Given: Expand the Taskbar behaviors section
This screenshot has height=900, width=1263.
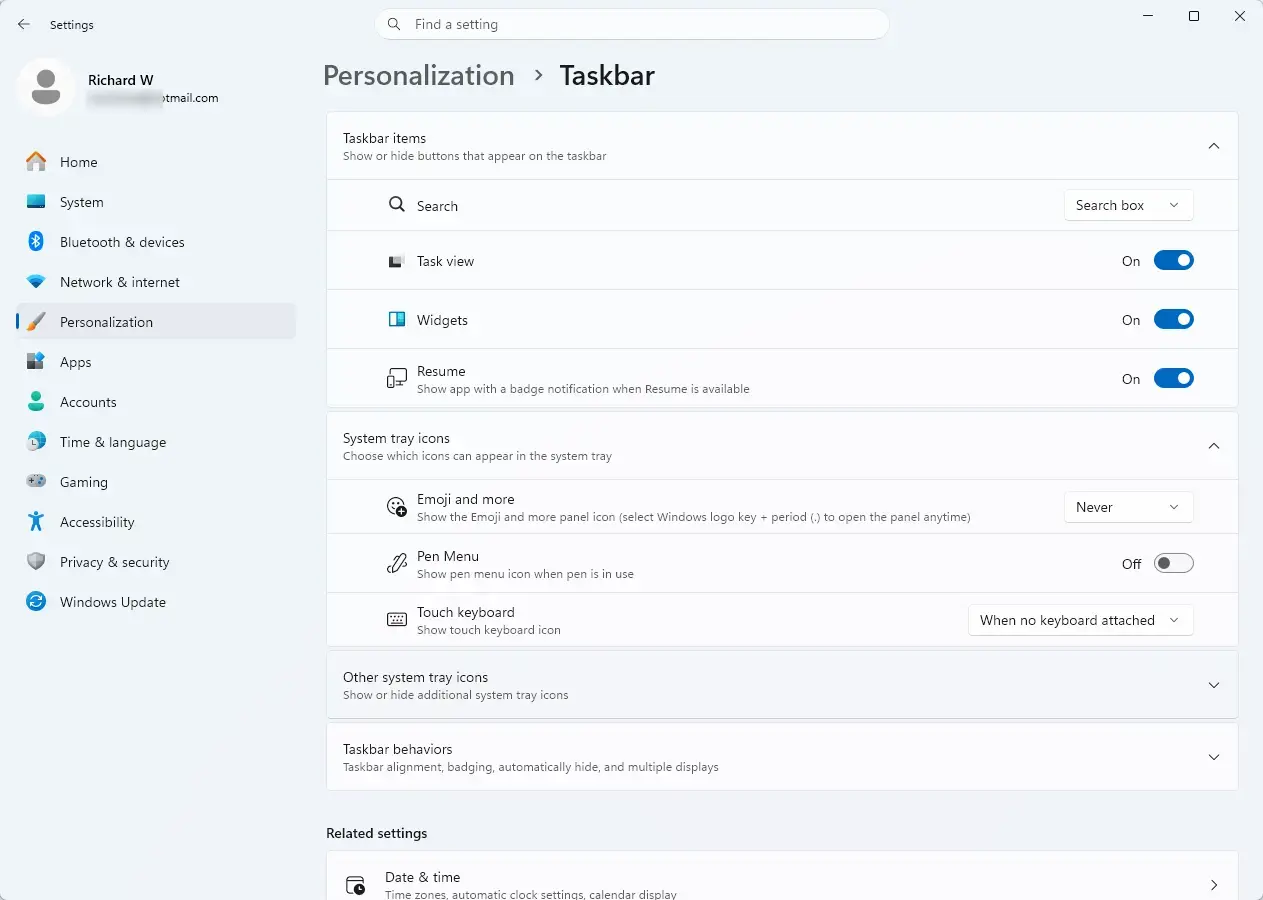Looking at the screenshot, I should coord(782,757).
